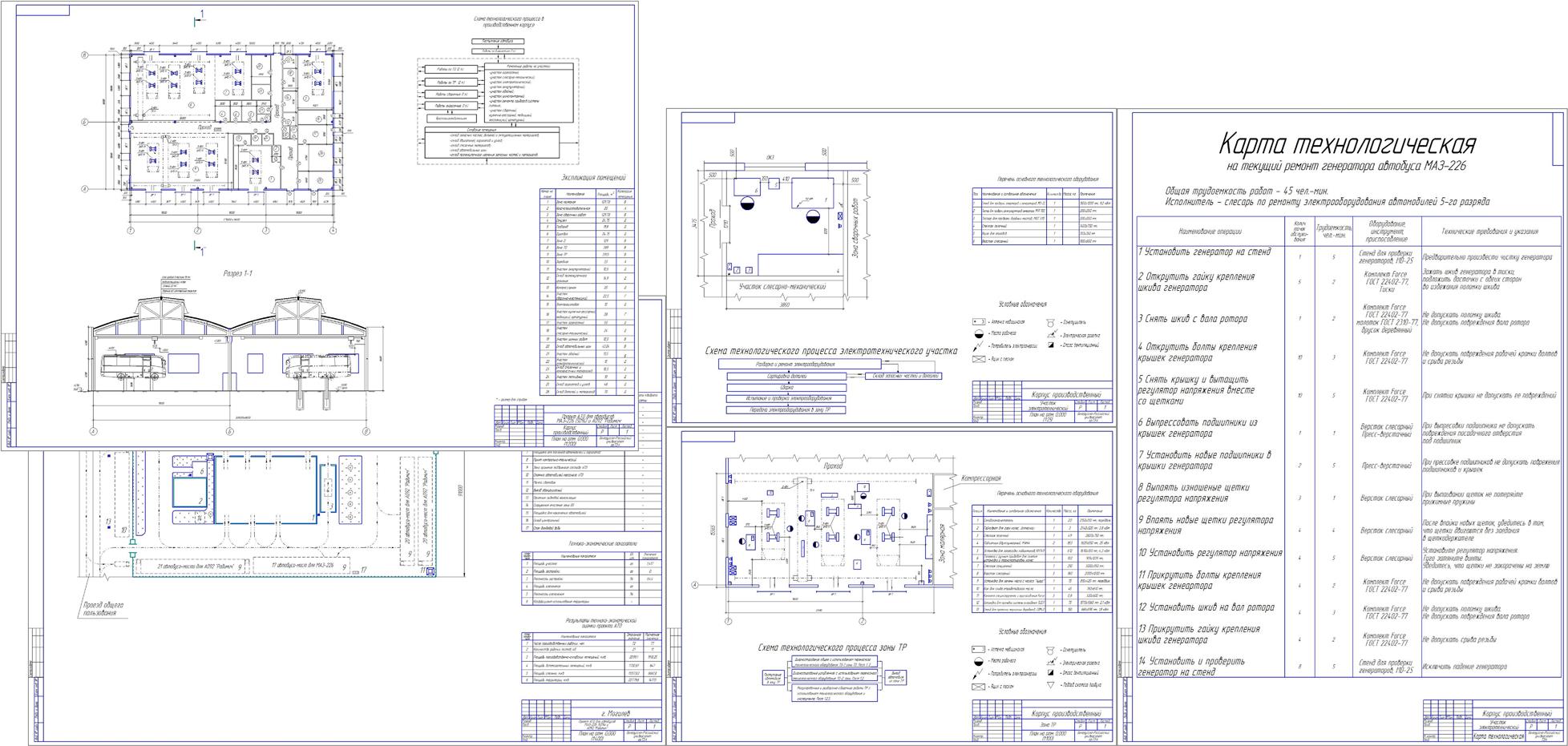Click 'Корпус производственный' in technological map title block

tap(1517, 712)
